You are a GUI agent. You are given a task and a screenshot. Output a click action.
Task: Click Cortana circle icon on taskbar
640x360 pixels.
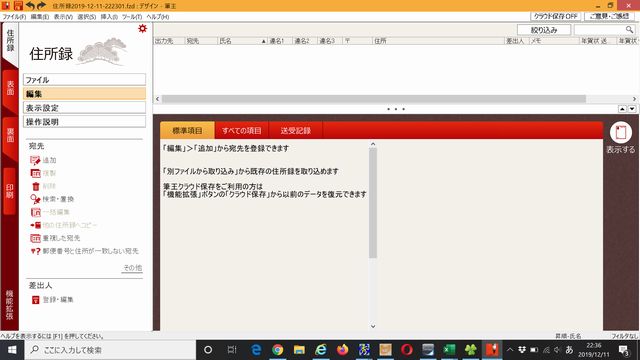tap(208, 350)
